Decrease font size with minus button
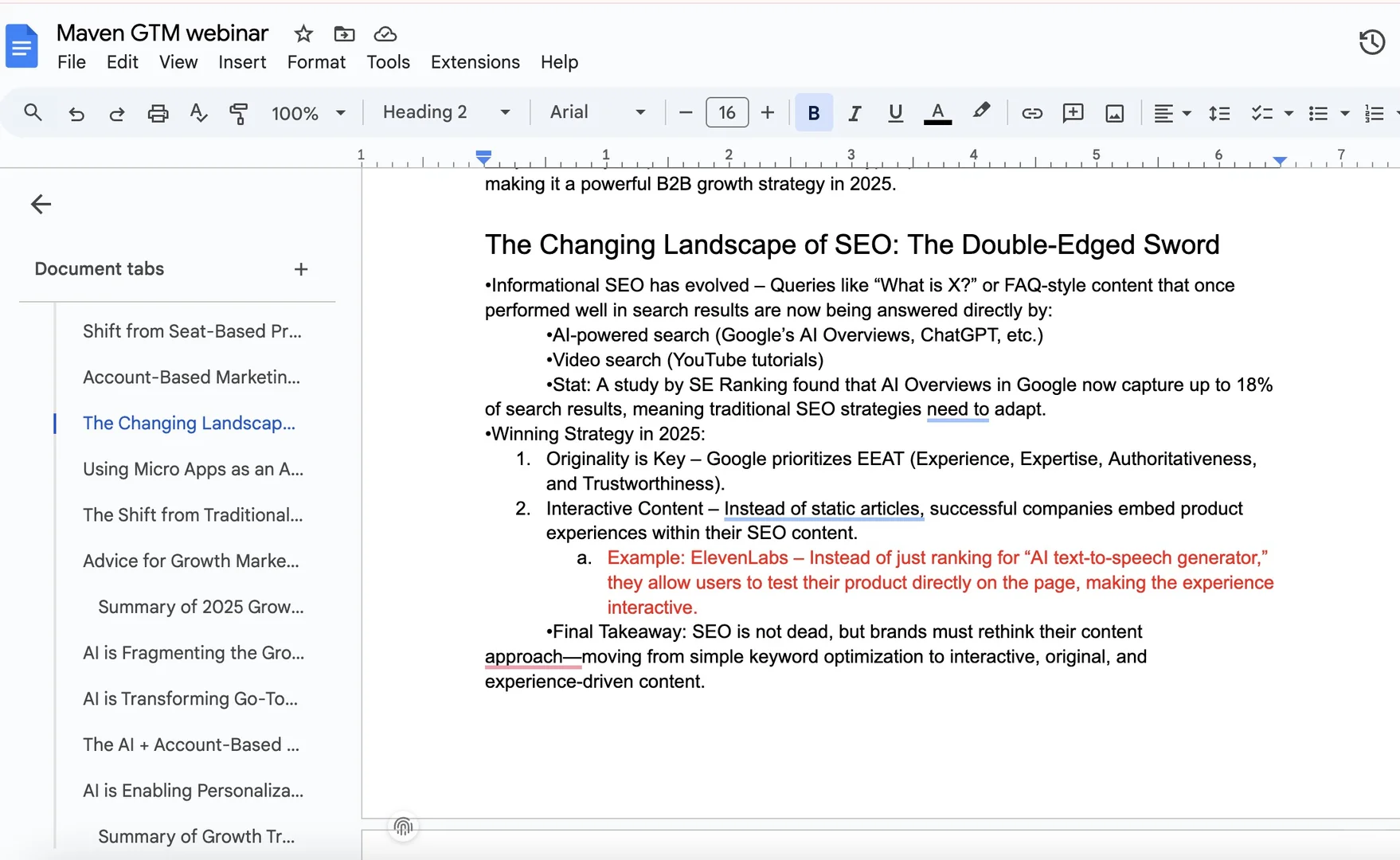Viewport: 1400px width, 860px height. pyautogui.click(x=686, y=112)
